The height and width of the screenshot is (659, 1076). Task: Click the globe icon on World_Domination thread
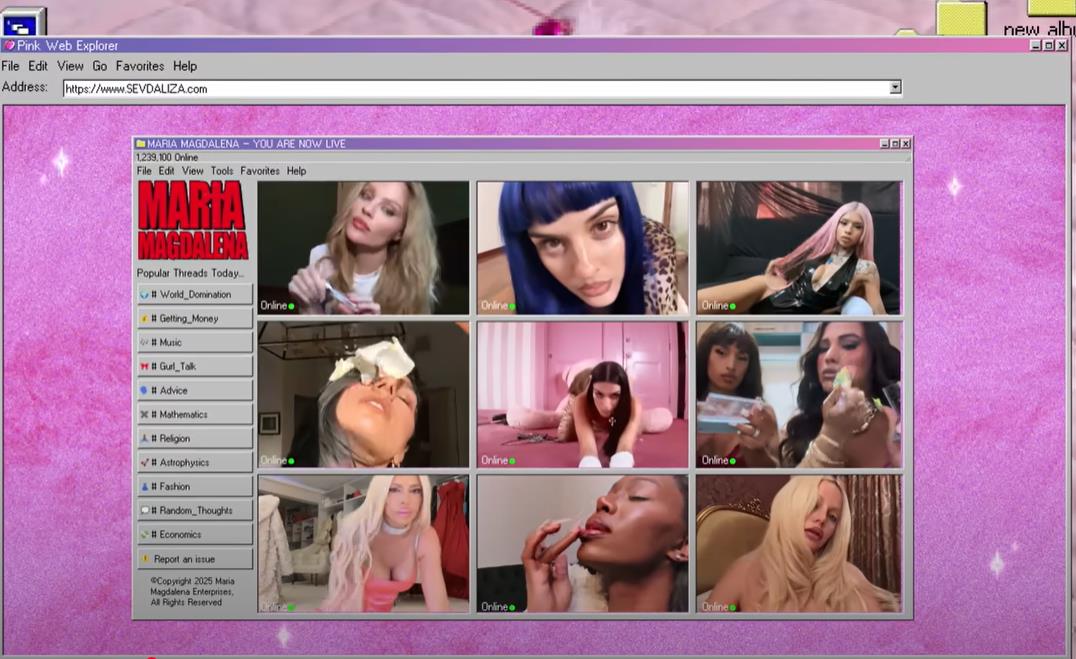tap(145, 294)
